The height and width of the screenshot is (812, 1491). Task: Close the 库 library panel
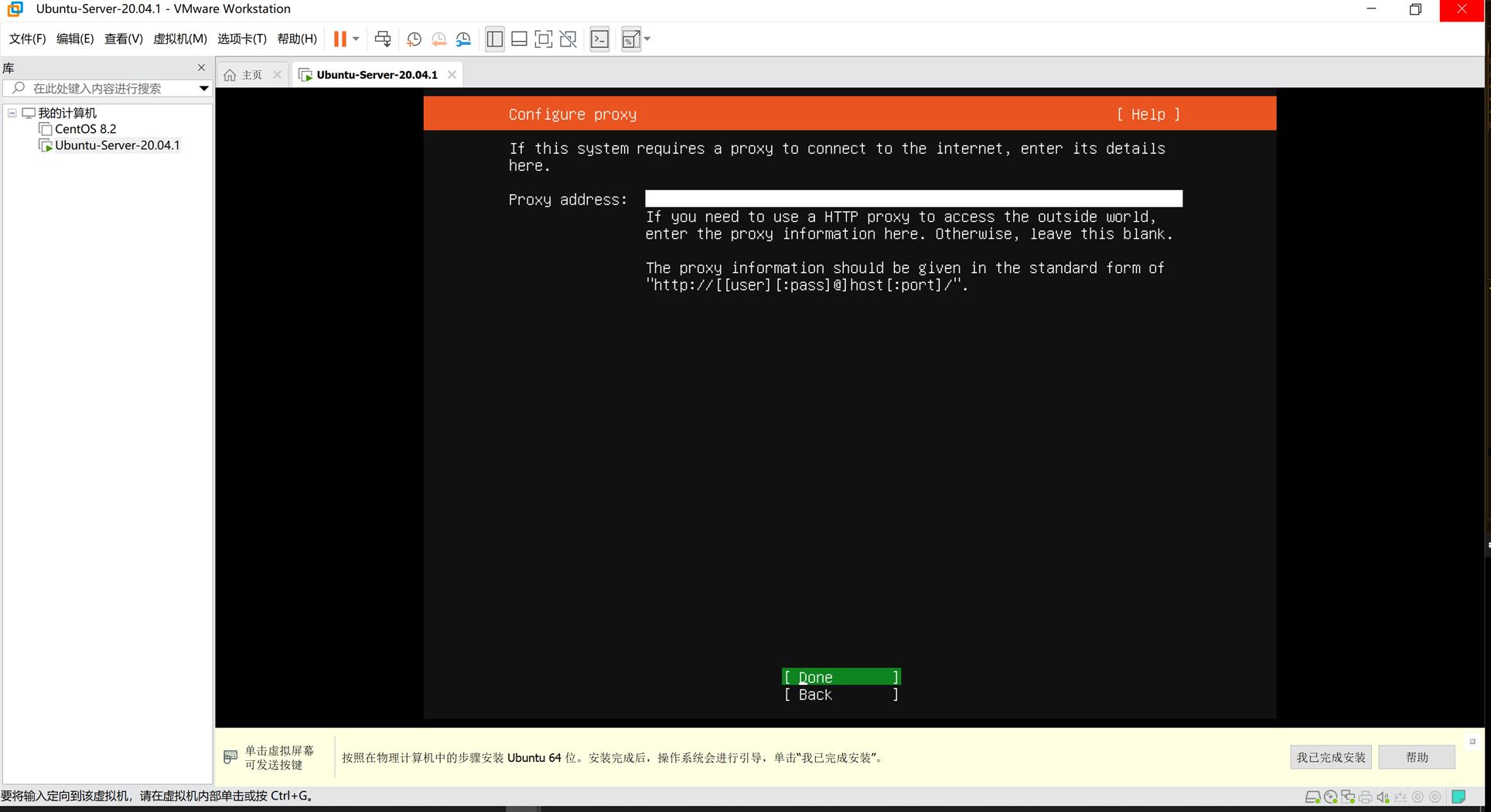click(x=202, y=67)
